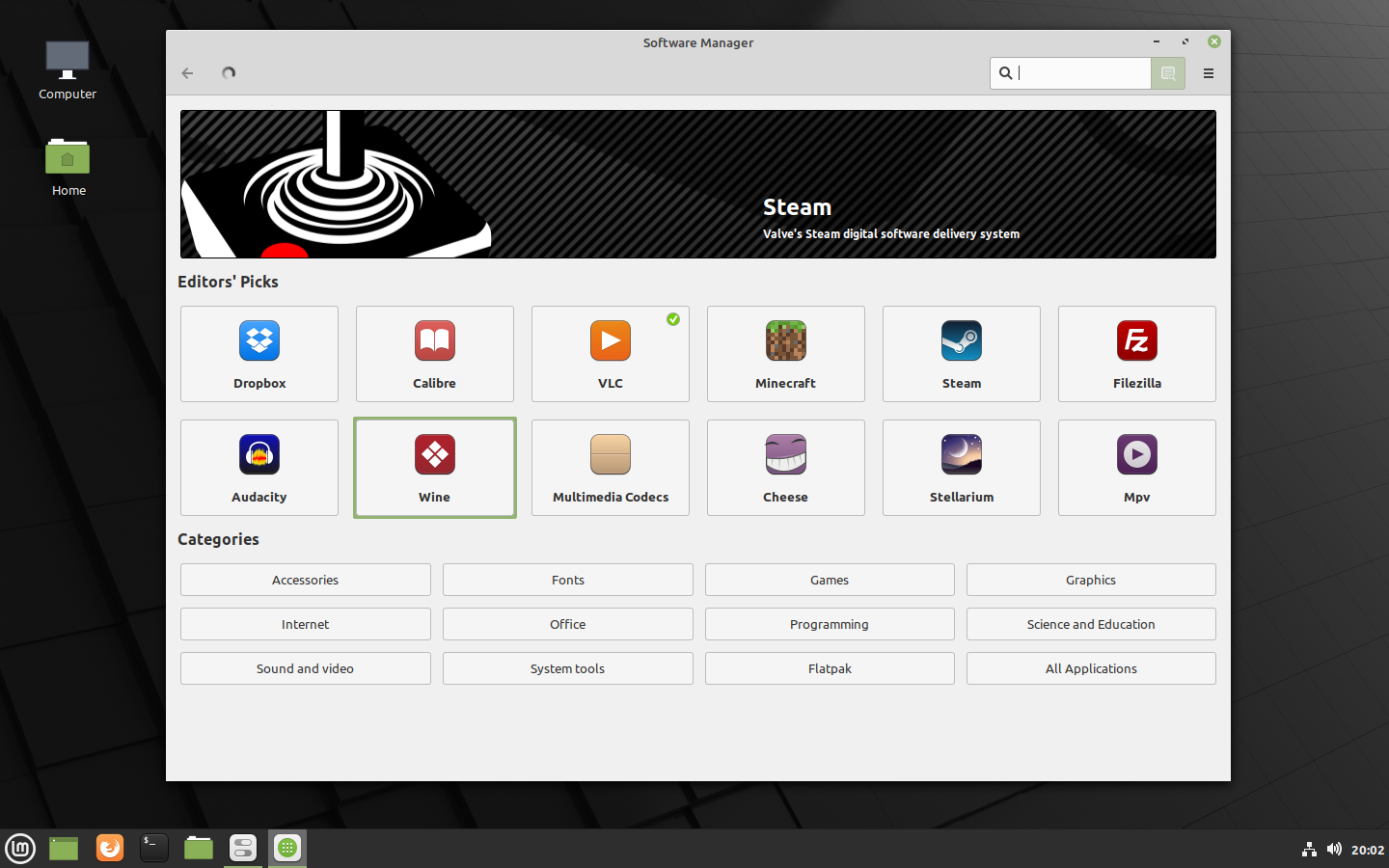The height and width of the screenshot is (868, 1389).
Task: Click the show desktop taskbar icon
Action: click(x=64, y=849)
